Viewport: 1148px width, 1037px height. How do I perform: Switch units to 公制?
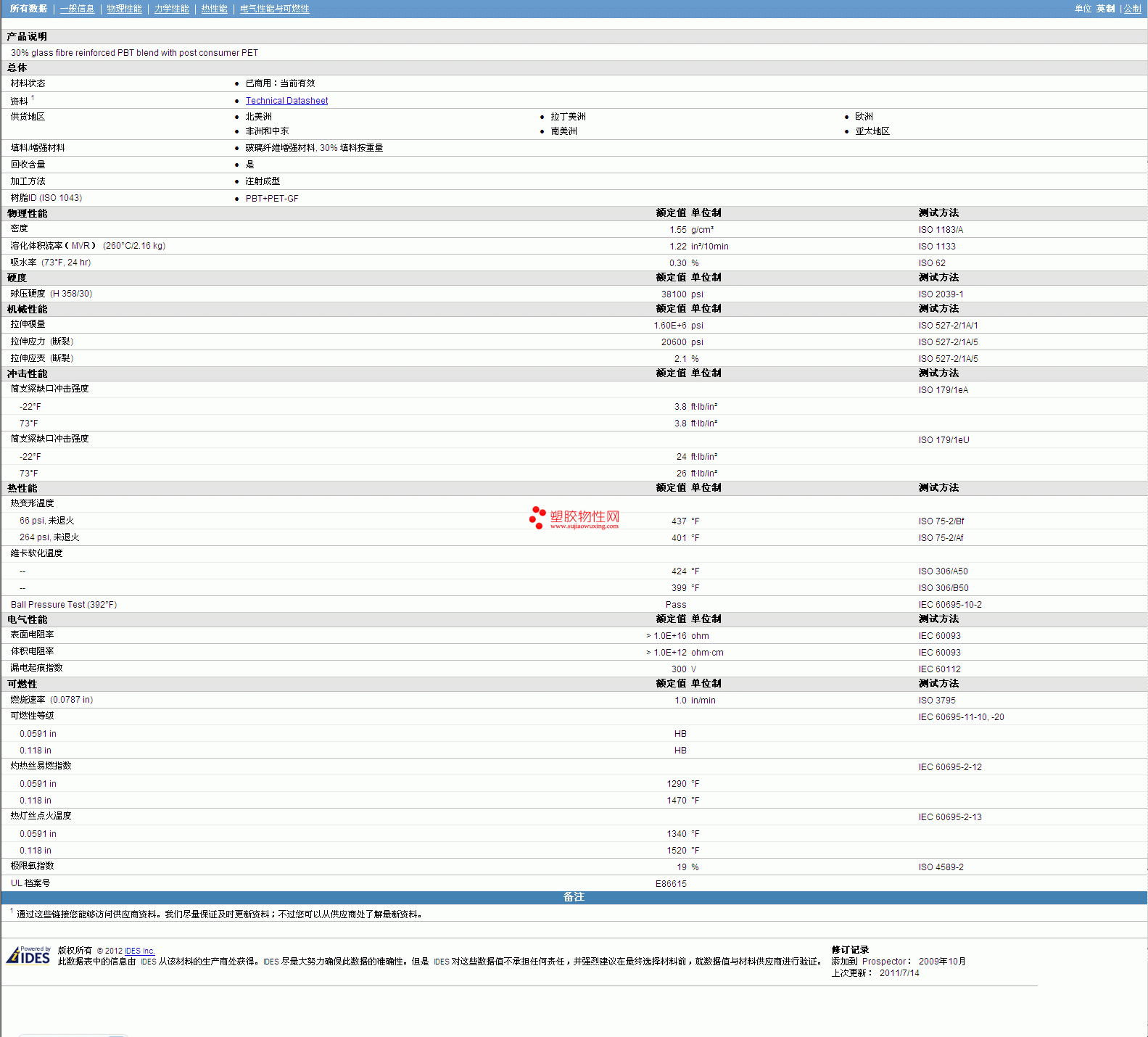[1132, 9]
